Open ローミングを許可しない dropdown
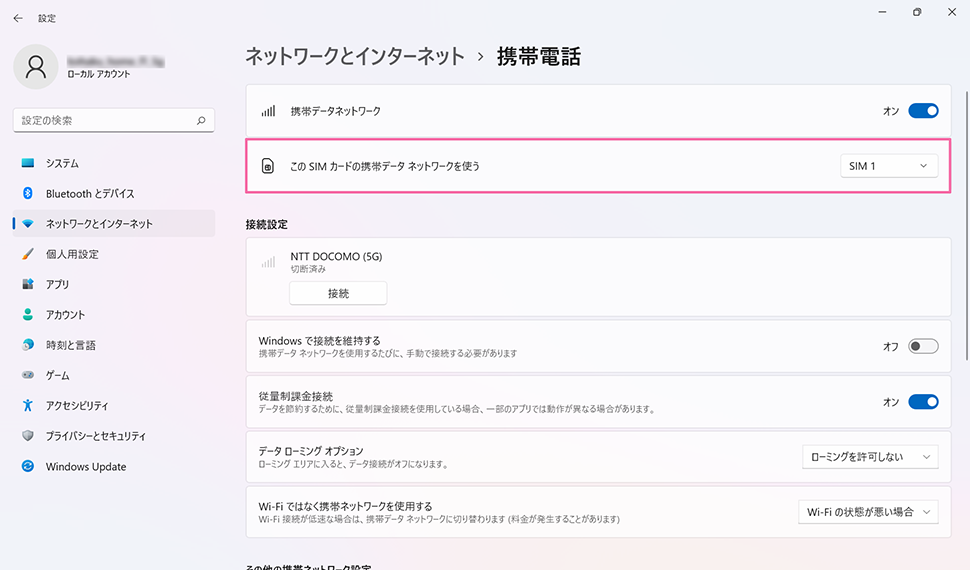The height and width of the screenshot is (570, 970). point(870,457)
